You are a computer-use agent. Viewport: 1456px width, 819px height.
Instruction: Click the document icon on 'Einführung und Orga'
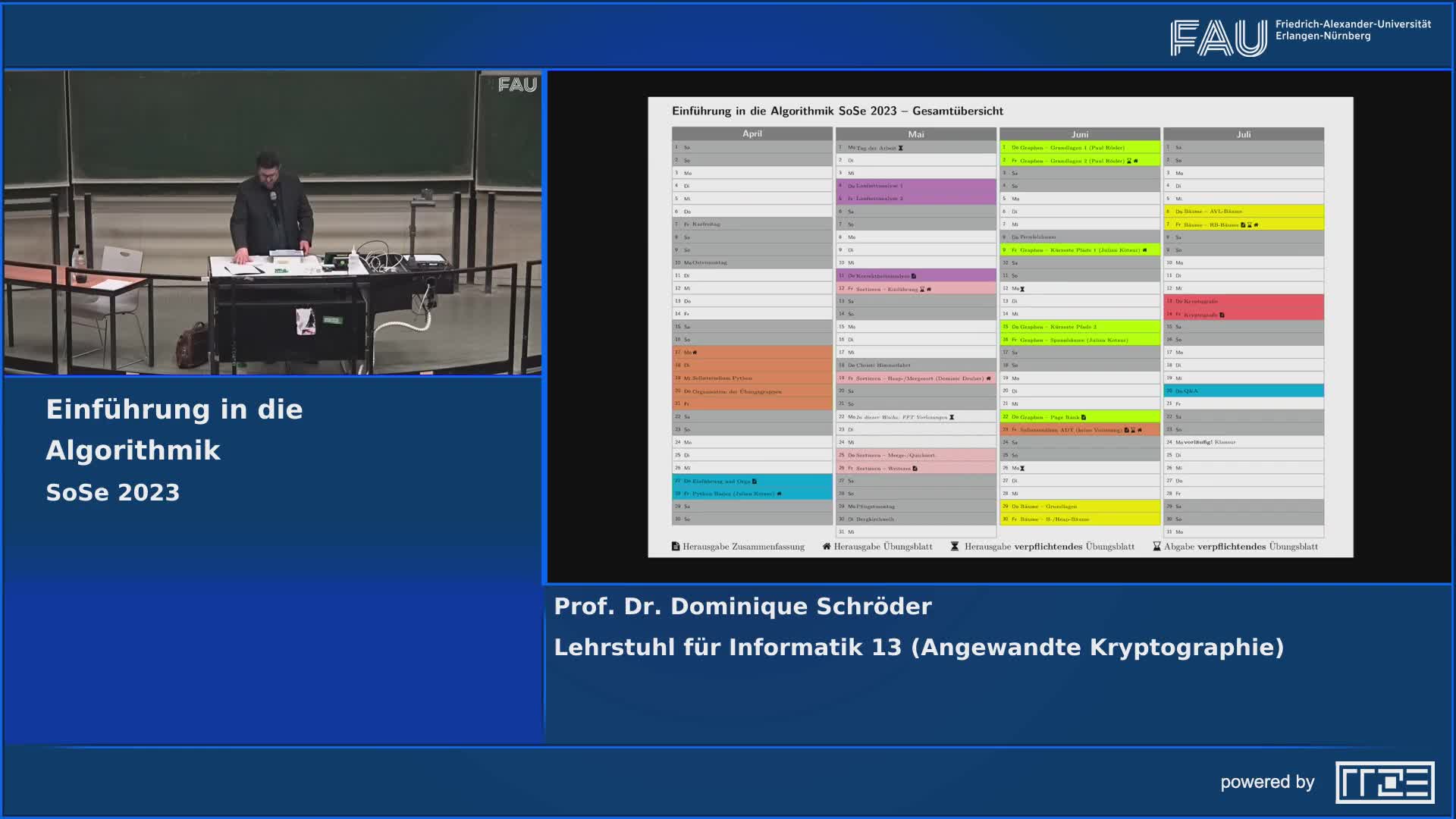(754, 481)
